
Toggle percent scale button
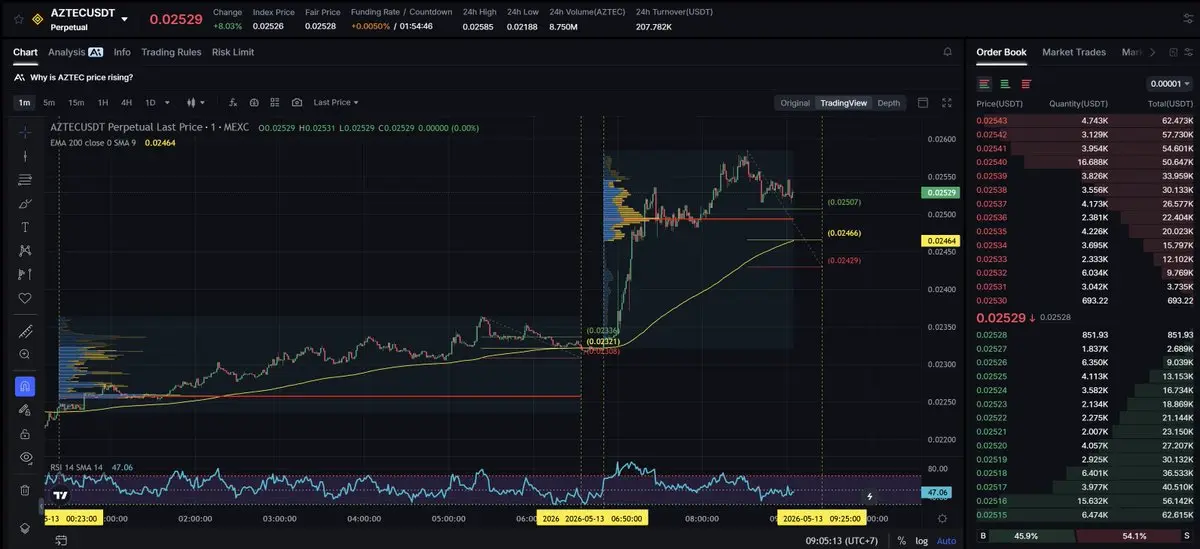(x=902, y=540)
